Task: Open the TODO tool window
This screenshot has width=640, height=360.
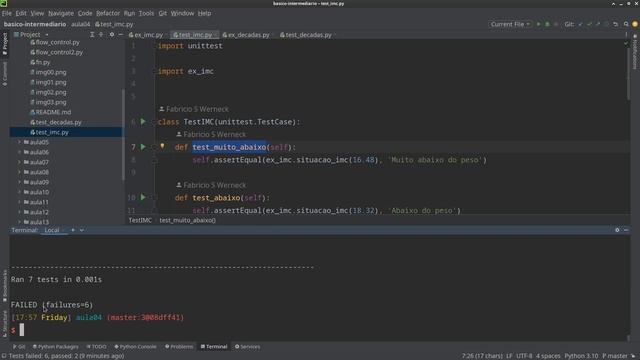Action: tap(96, 347)
